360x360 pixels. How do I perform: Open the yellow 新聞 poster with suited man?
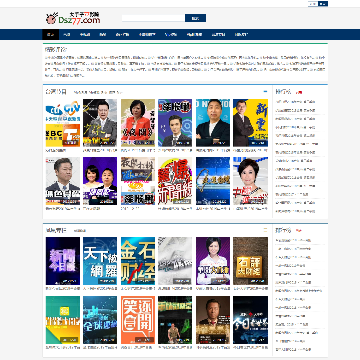250,123
